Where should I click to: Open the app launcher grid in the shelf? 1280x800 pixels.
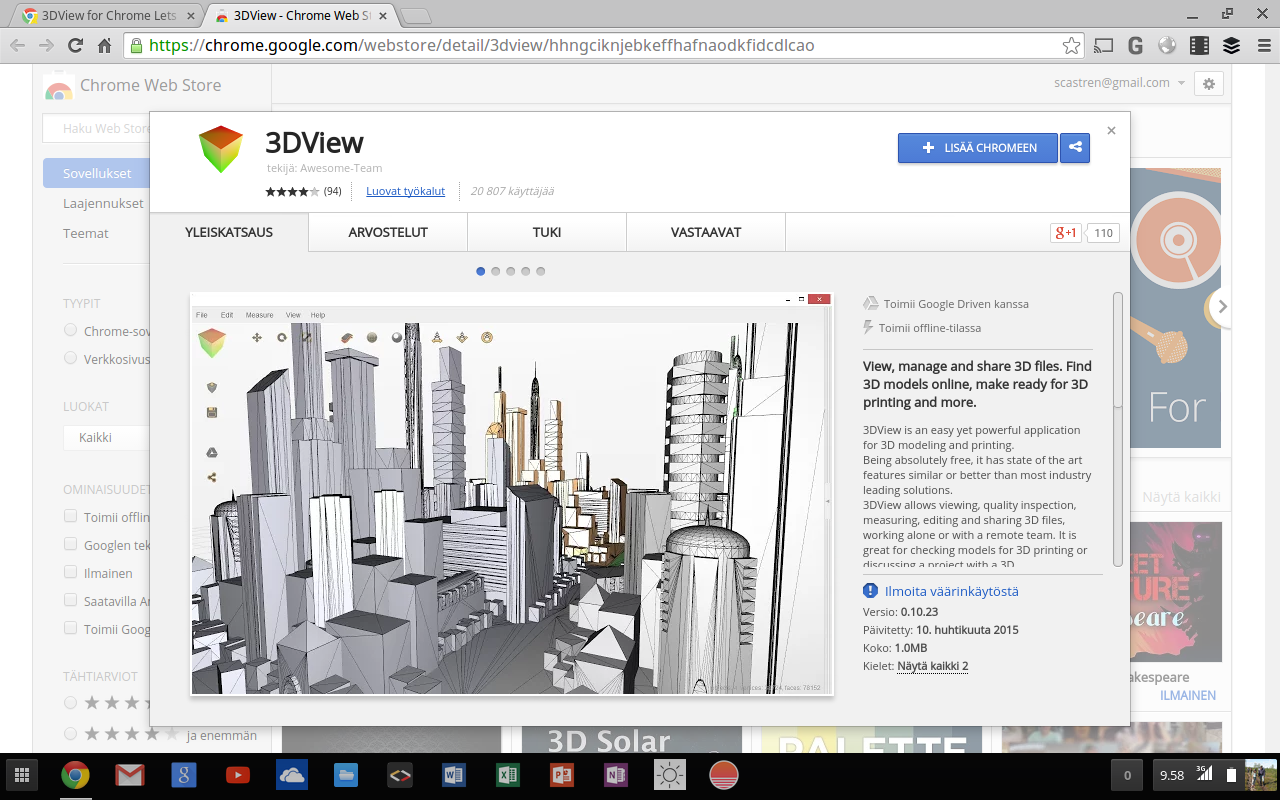click(22, 775)
